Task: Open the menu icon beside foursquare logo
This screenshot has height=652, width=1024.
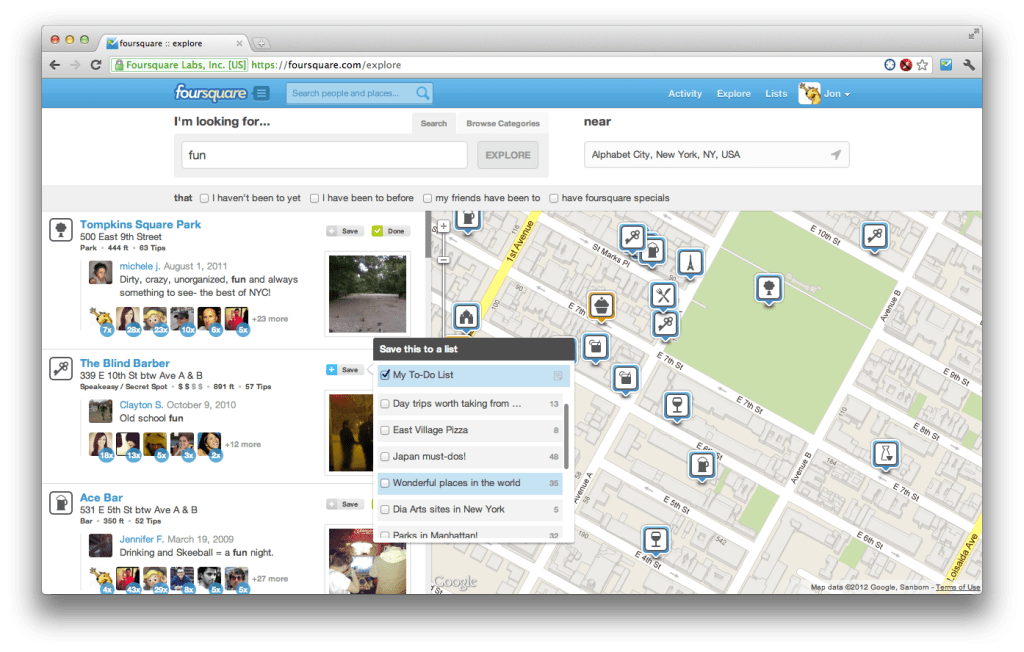Action: pos(261,93)
